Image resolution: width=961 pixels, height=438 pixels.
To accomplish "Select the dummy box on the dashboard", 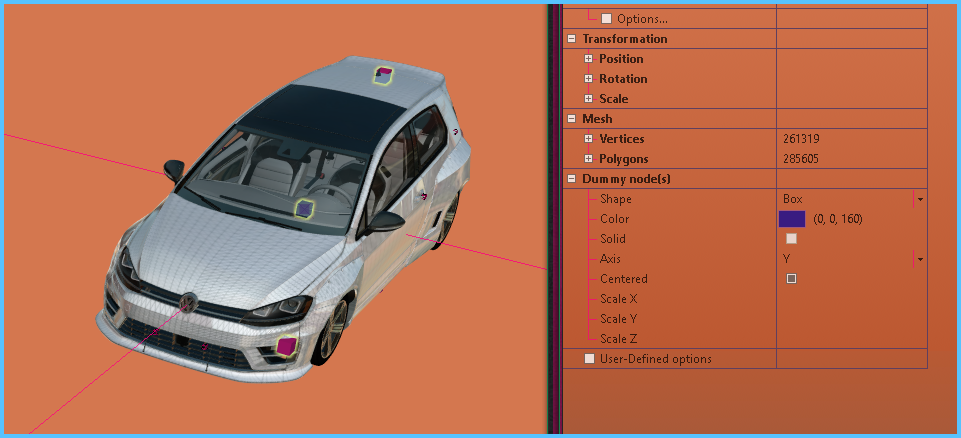I will pyautogui.click(x=304, y=210).
